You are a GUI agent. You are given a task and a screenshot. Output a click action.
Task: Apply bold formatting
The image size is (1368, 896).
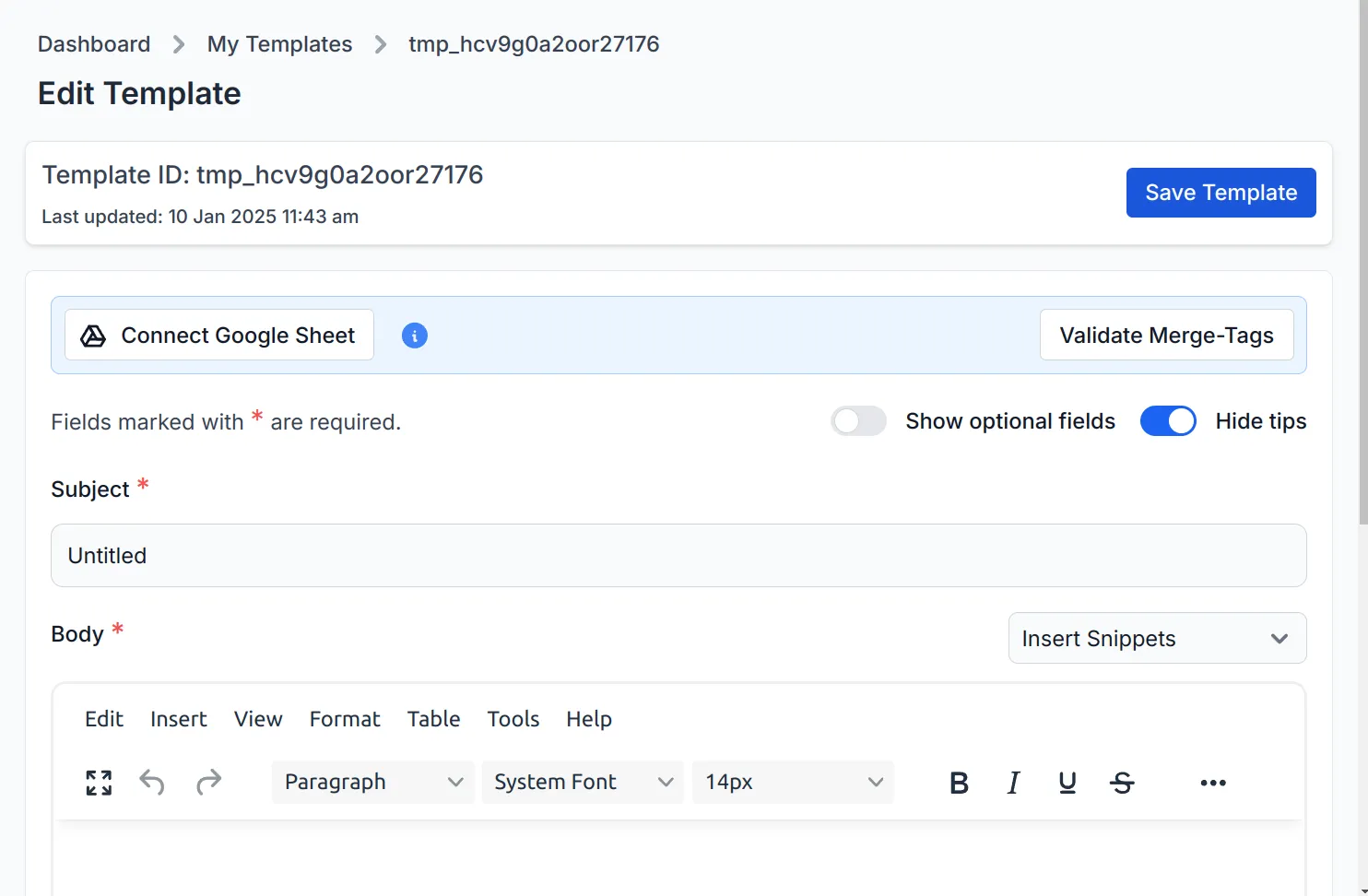[x=959, y=782]
